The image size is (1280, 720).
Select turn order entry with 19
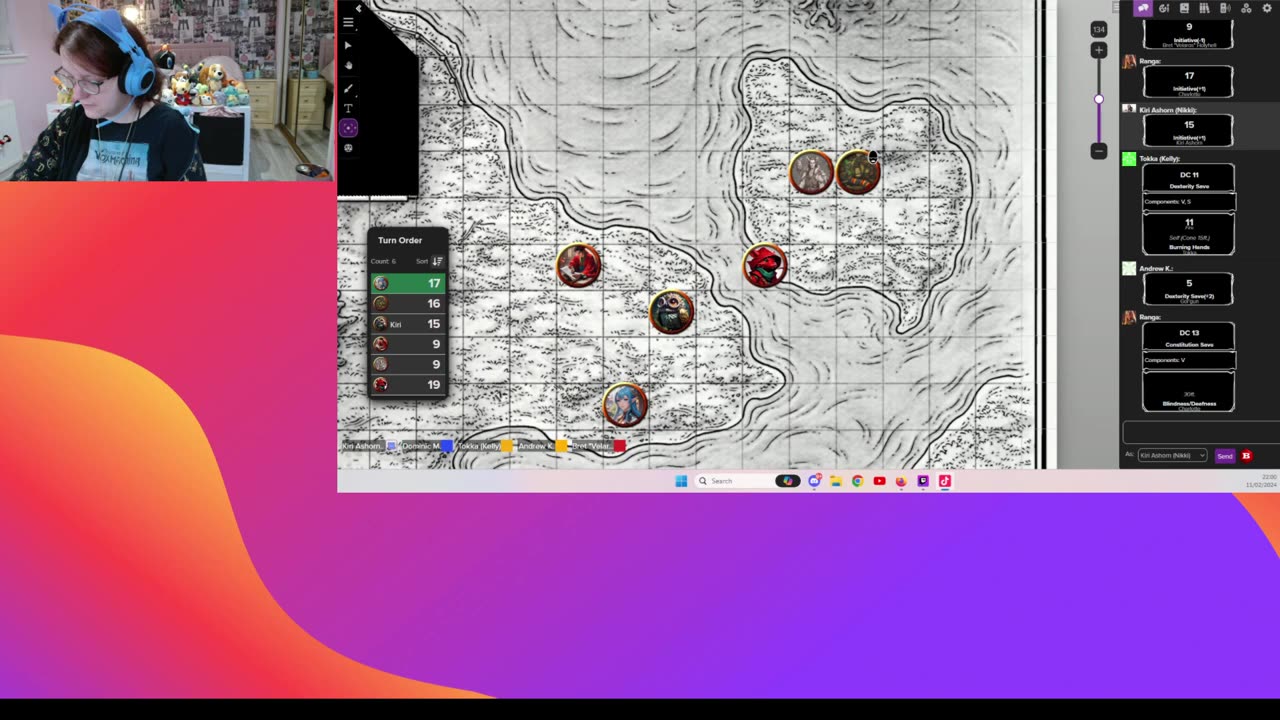[407, 384]
